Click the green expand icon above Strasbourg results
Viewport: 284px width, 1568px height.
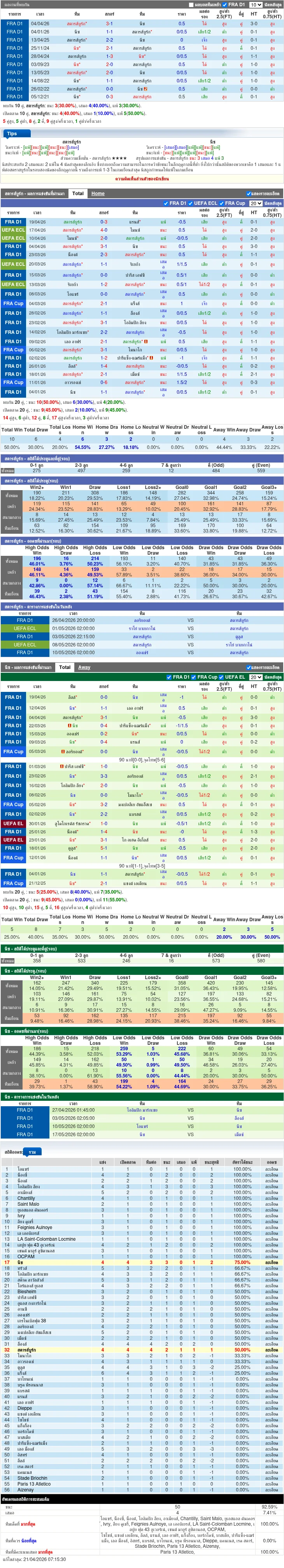(249, 194)
